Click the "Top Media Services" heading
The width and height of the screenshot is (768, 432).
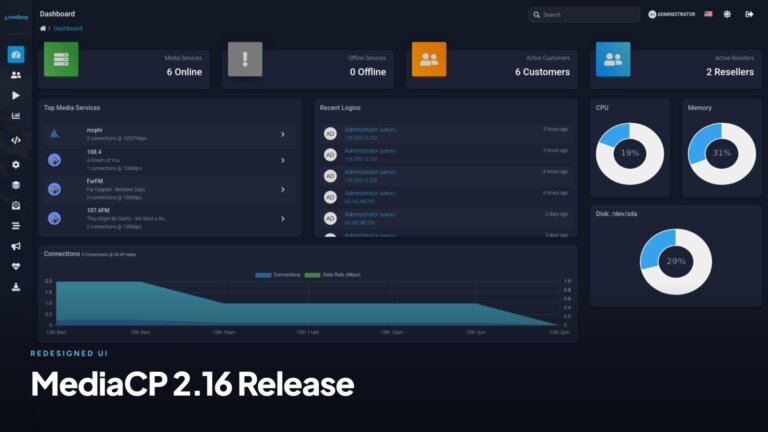tap(72, 108)
